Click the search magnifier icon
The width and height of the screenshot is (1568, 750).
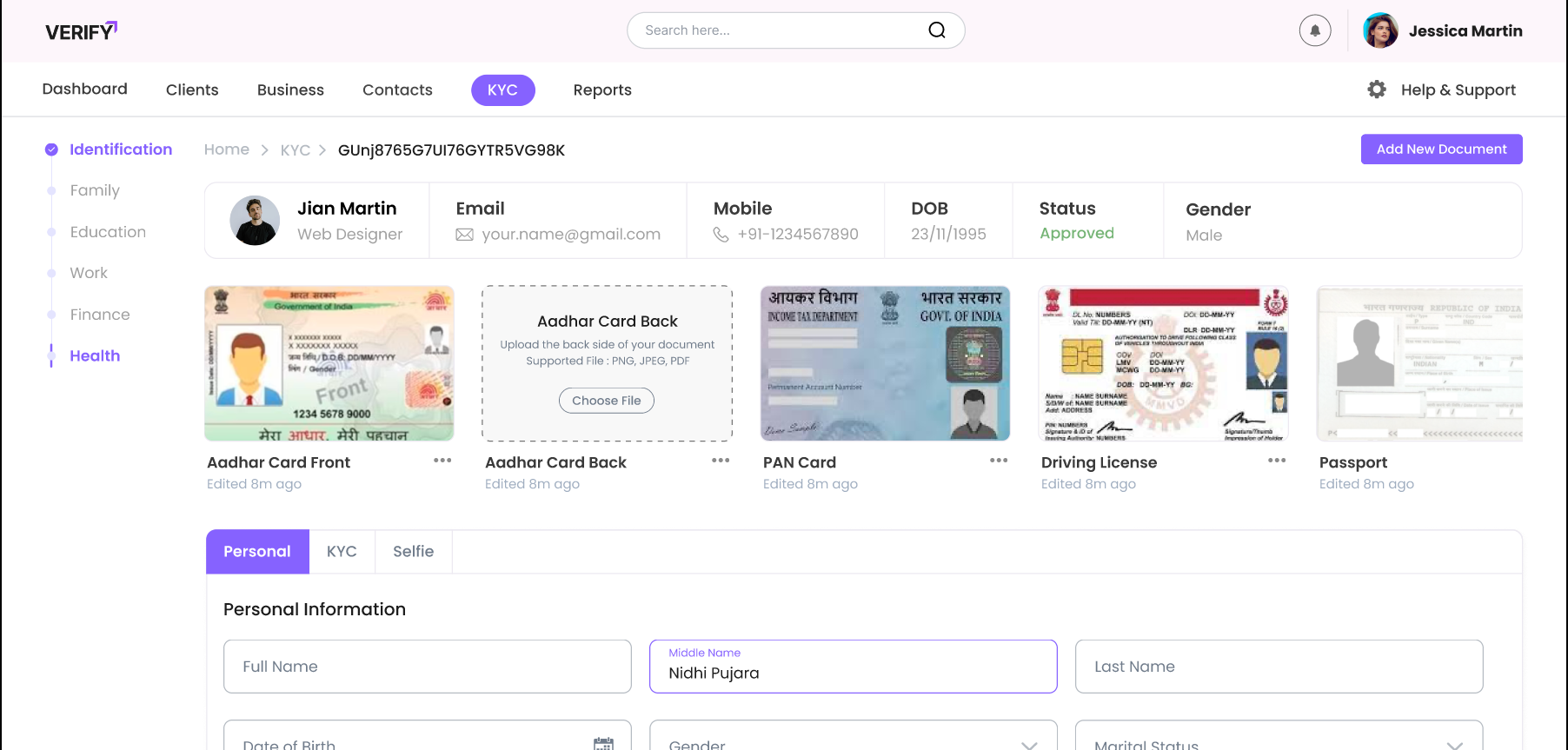click(x=936, y=30)
